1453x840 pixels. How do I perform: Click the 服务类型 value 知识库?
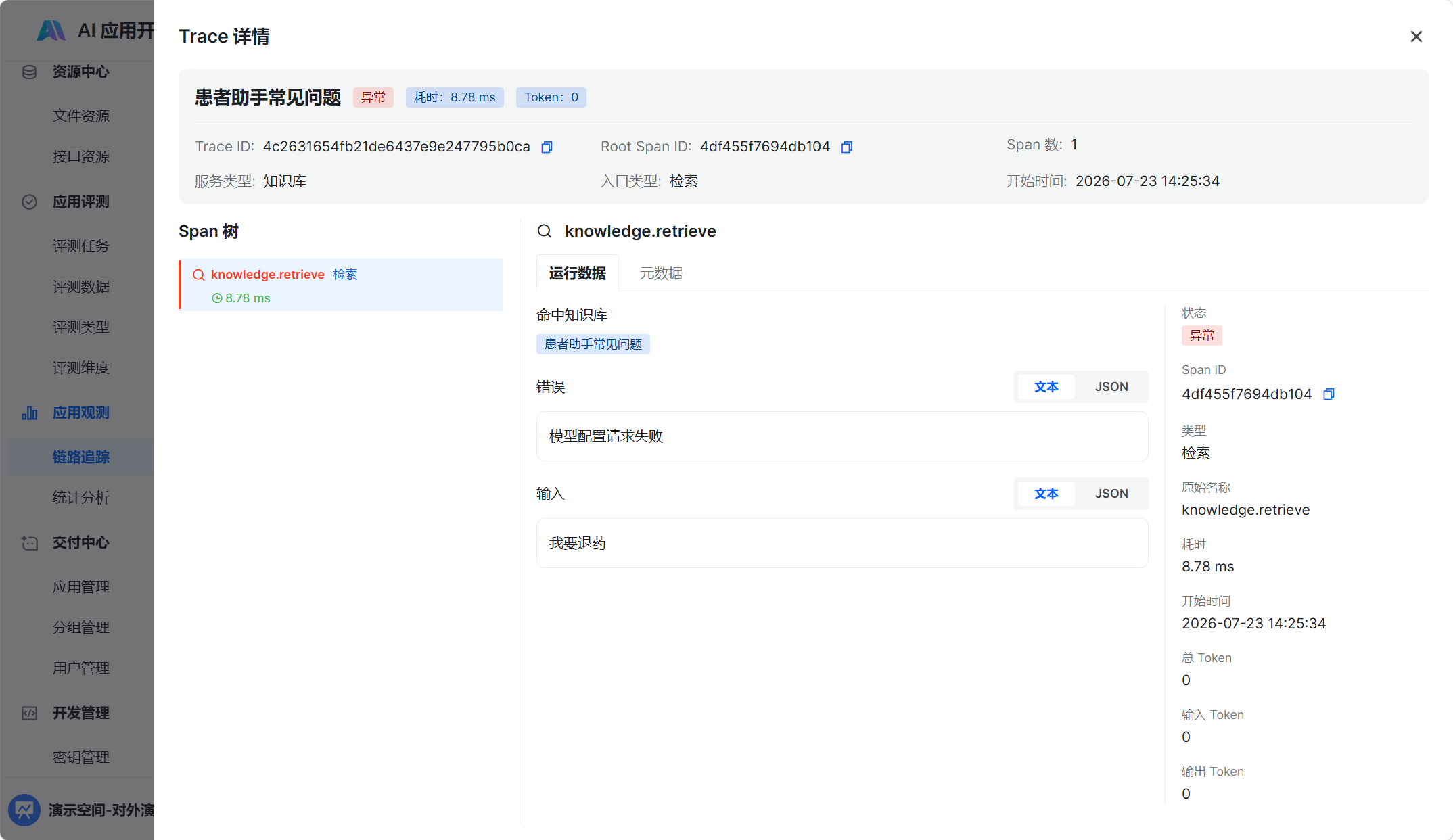point(285,181)
